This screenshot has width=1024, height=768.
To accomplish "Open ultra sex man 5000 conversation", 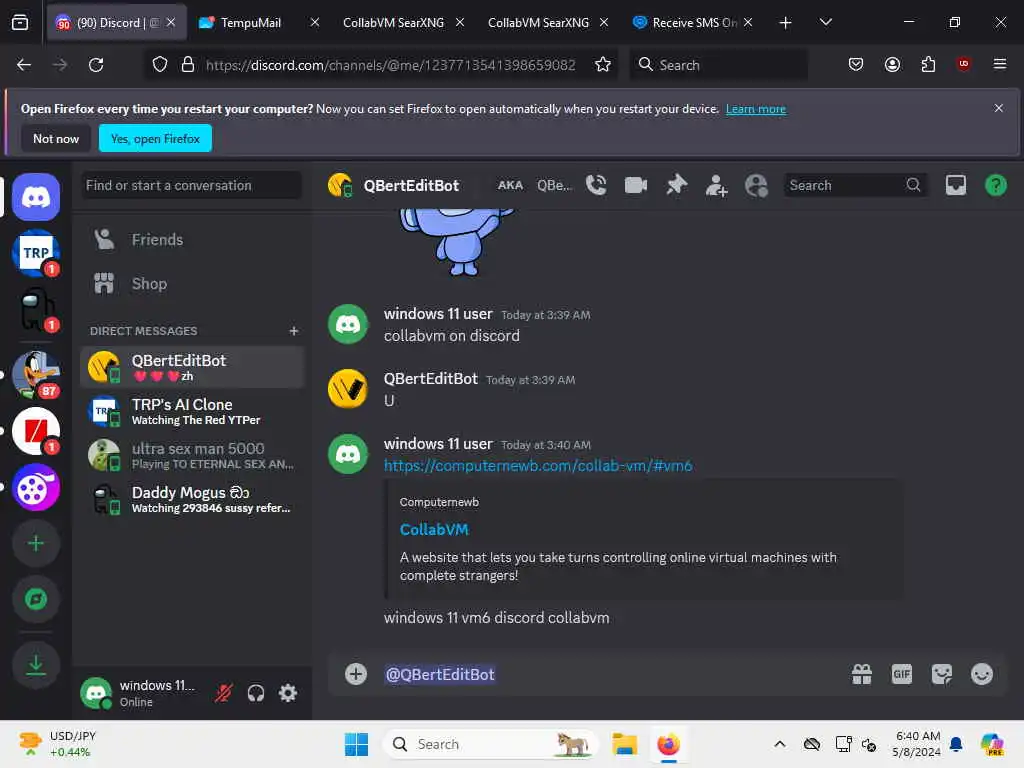I will [192, 455].
